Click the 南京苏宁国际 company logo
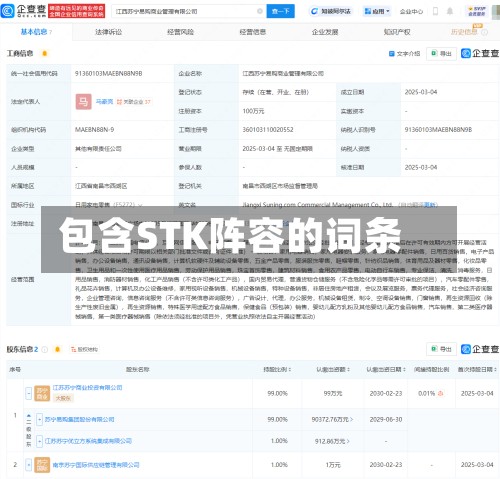 click(x=42, y=465)
